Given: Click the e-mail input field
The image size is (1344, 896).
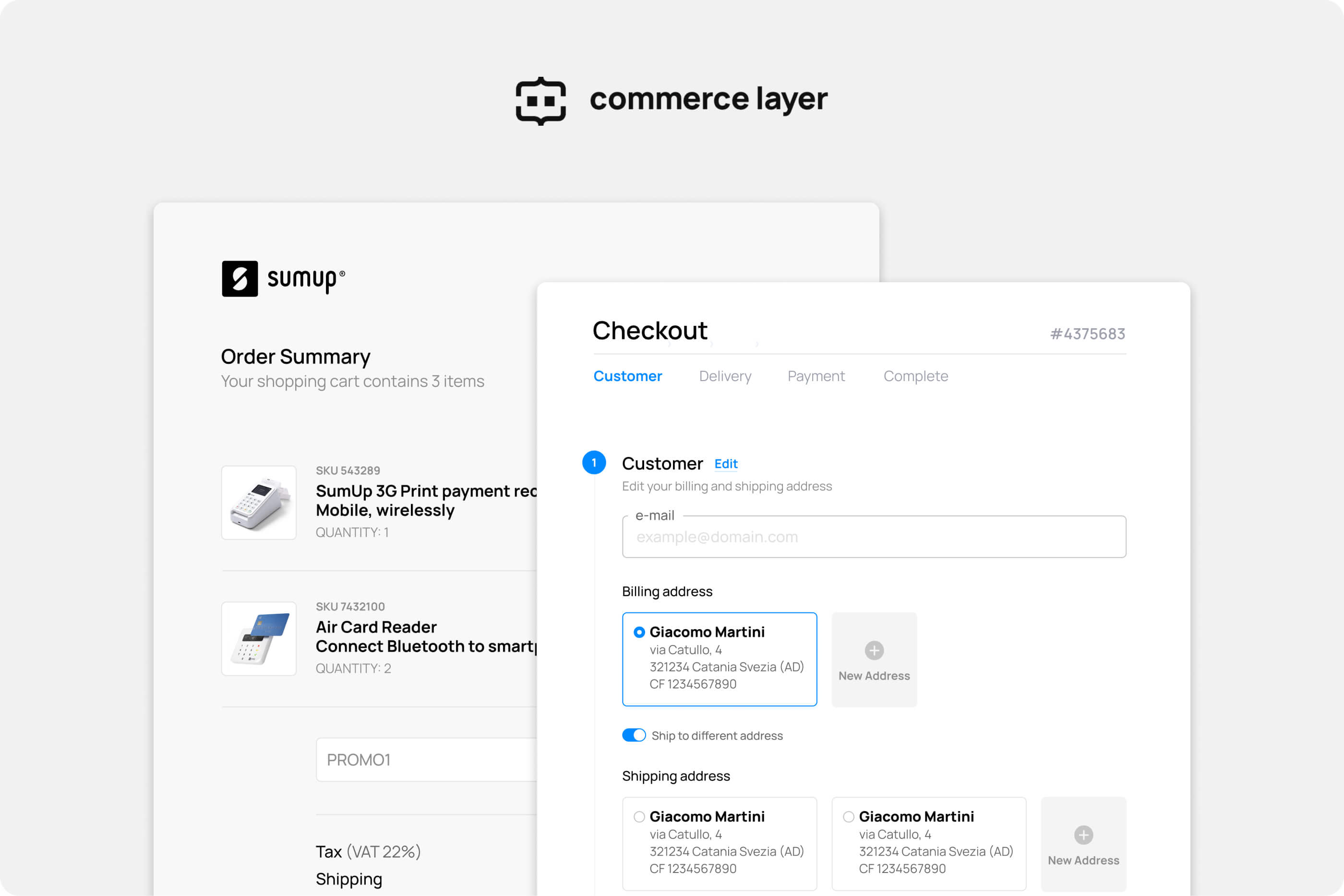Looking at the screenshot, I should [873, 537].
